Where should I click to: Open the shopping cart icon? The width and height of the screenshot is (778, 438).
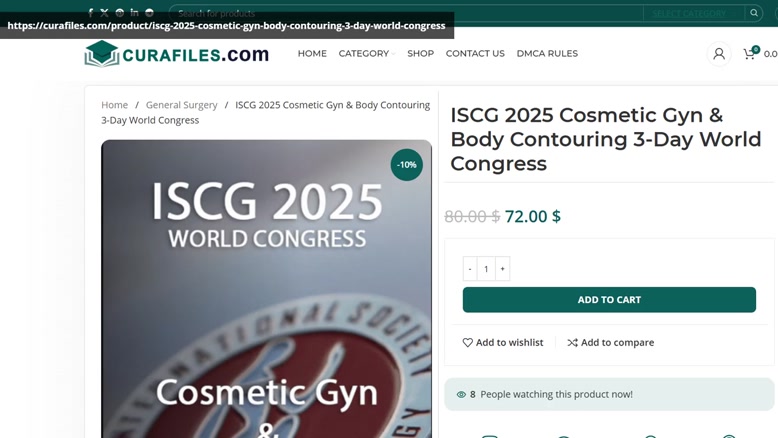(751, 53)
